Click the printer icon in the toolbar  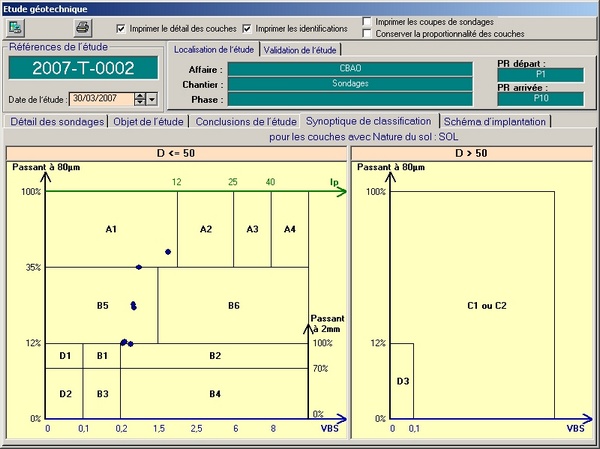click(x=84, y=28)
